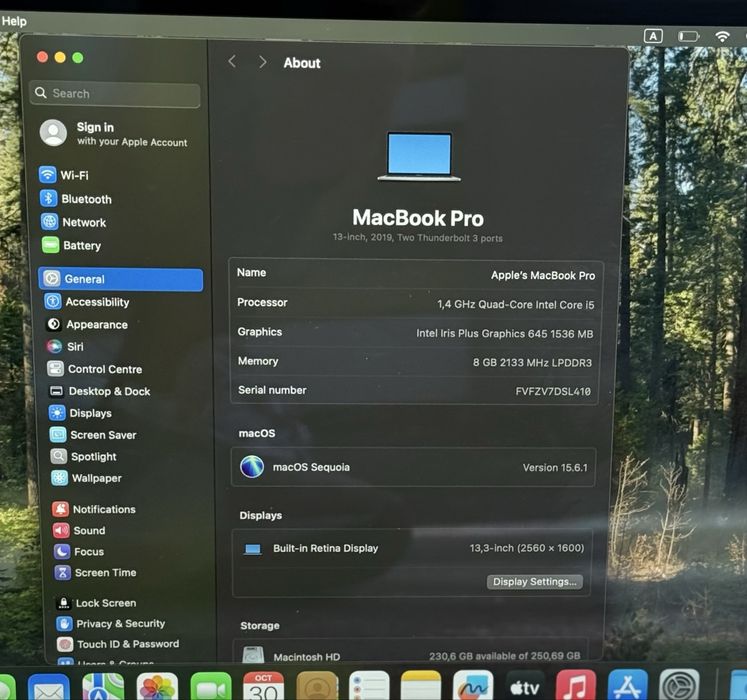Click the input source A icon in menu bar

point(653,36)
